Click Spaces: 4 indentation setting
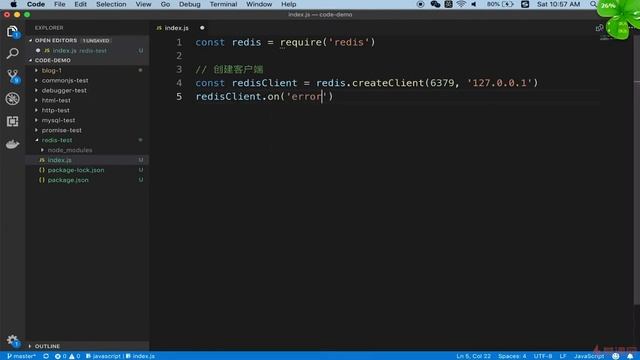 pyautogui.click(x=512, y=356)
